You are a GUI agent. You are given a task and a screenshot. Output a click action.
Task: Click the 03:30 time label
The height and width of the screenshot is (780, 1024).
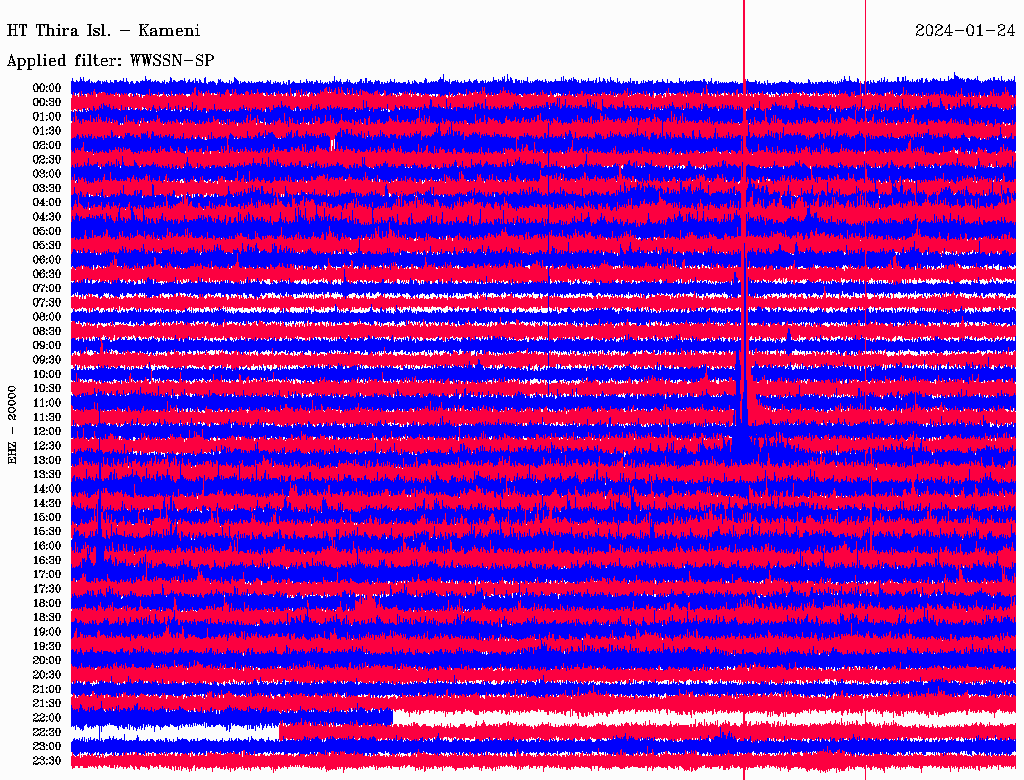(47, 188)
